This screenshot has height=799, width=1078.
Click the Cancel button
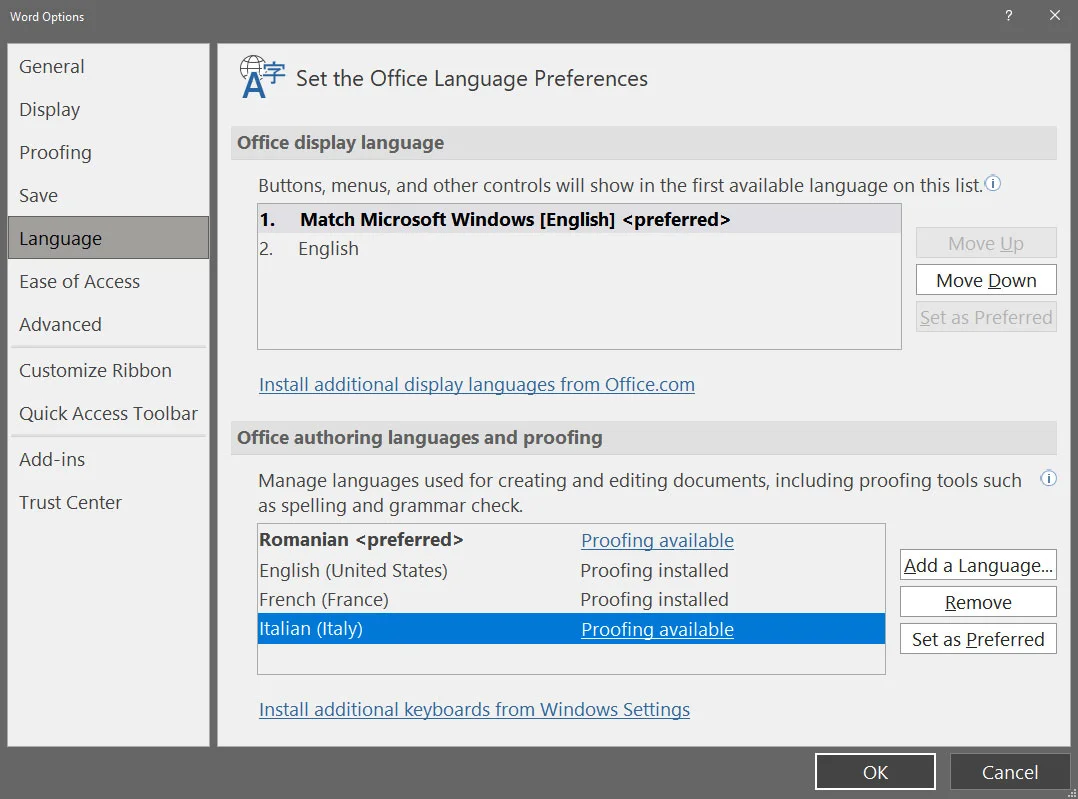tap(1010, 772)
